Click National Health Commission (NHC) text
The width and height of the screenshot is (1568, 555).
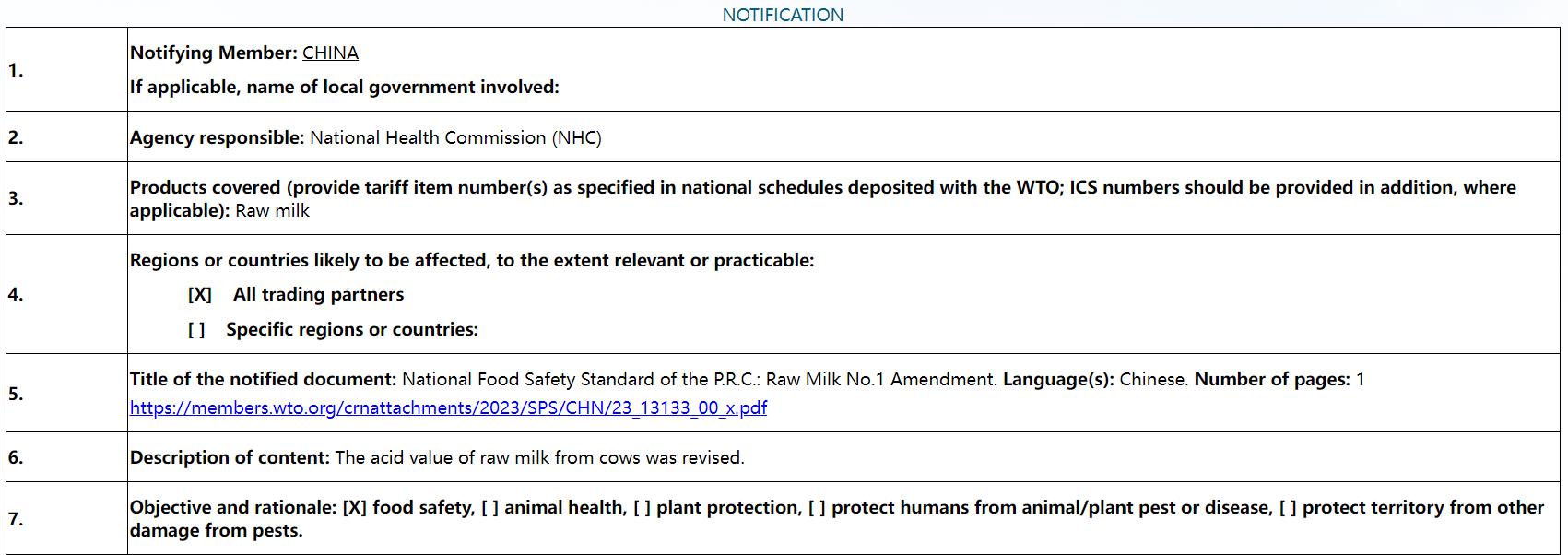tap(455, 137)
